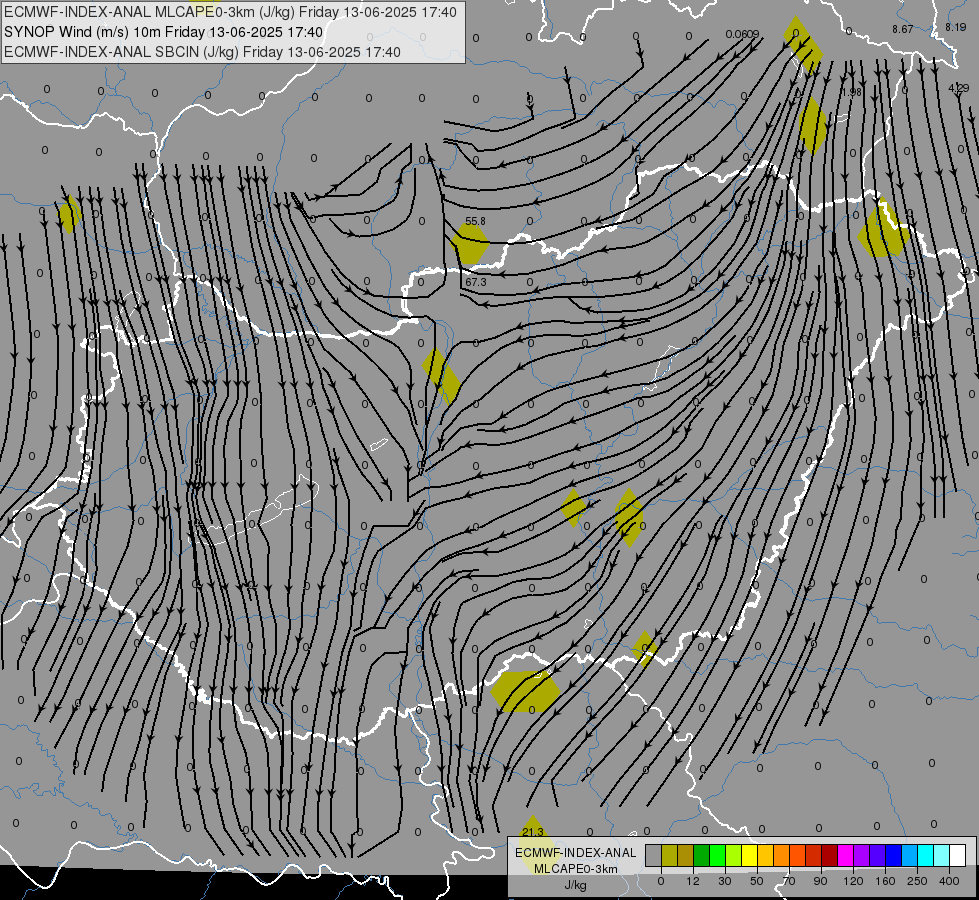Click the legend tick label 160
This screenshot has height=900, width=979.
click(x=885, y=881)
